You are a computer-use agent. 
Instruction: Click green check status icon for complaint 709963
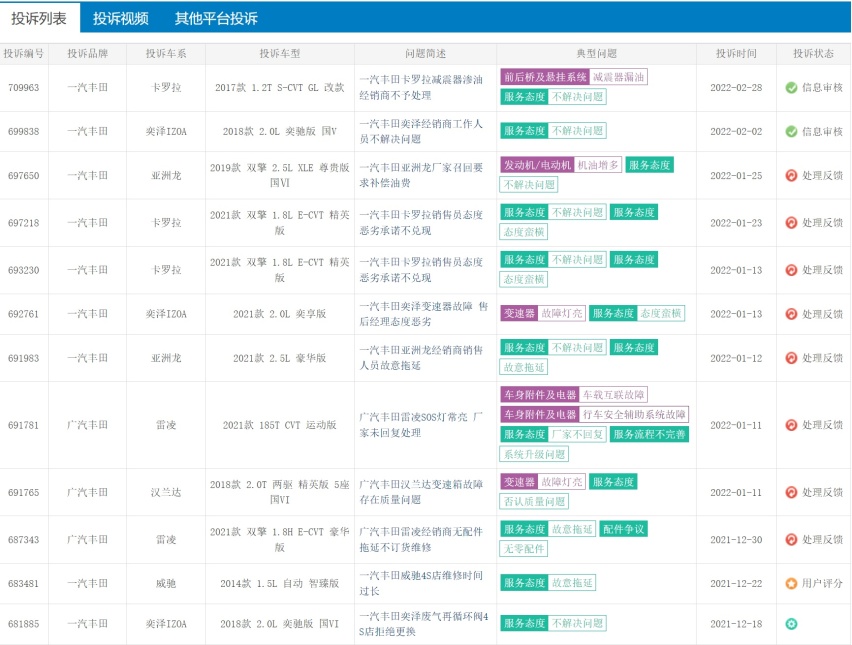(x=791, y=87)
